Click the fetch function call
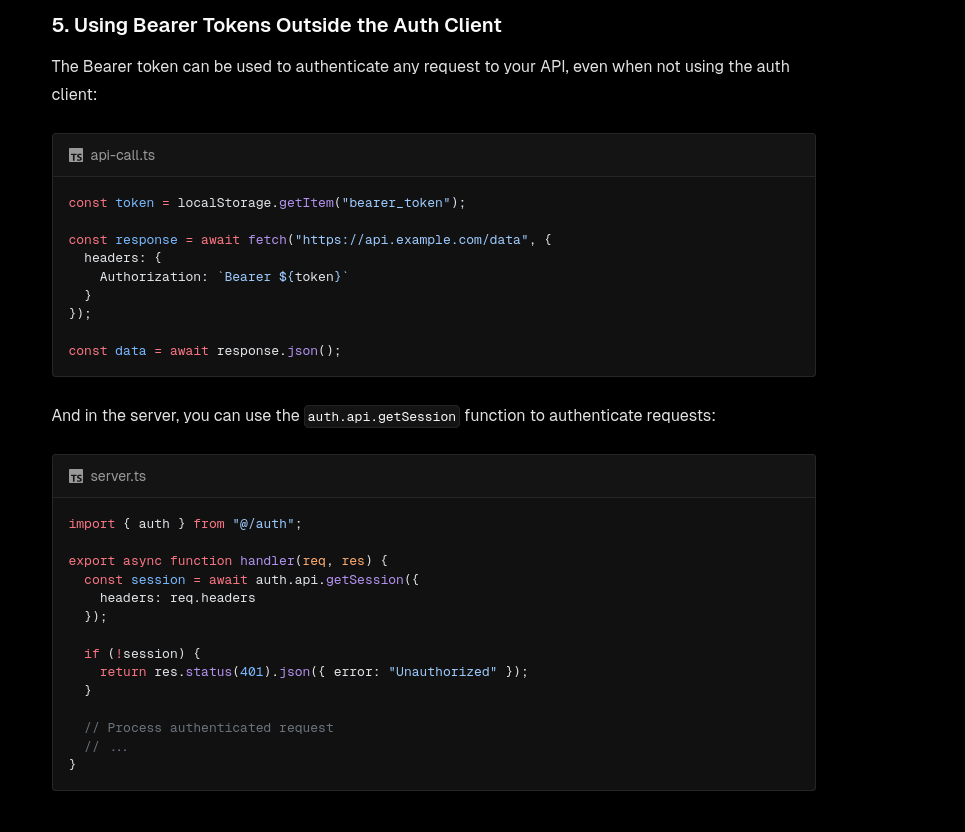The image size is (965, 832). (x=267, y=240)
